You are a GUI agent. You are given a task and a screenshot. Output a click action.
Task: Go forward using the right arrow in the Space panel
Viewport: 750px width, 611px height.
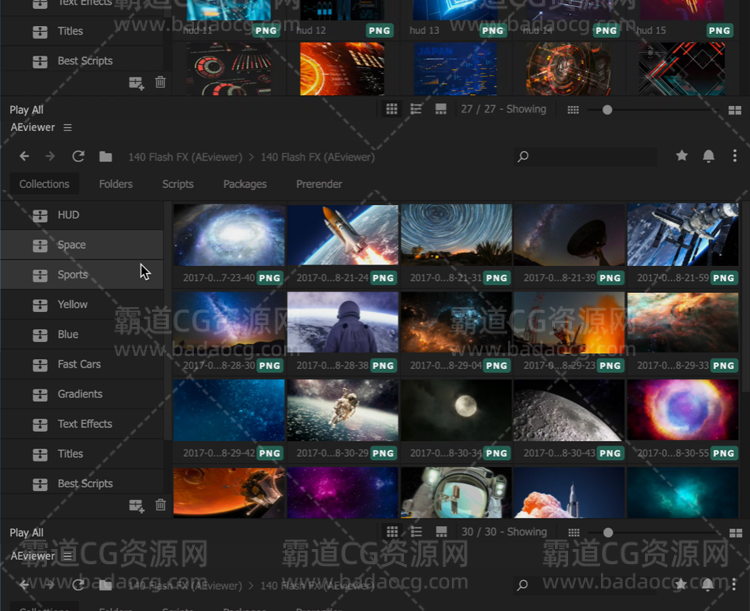click(x=50, y=156)
